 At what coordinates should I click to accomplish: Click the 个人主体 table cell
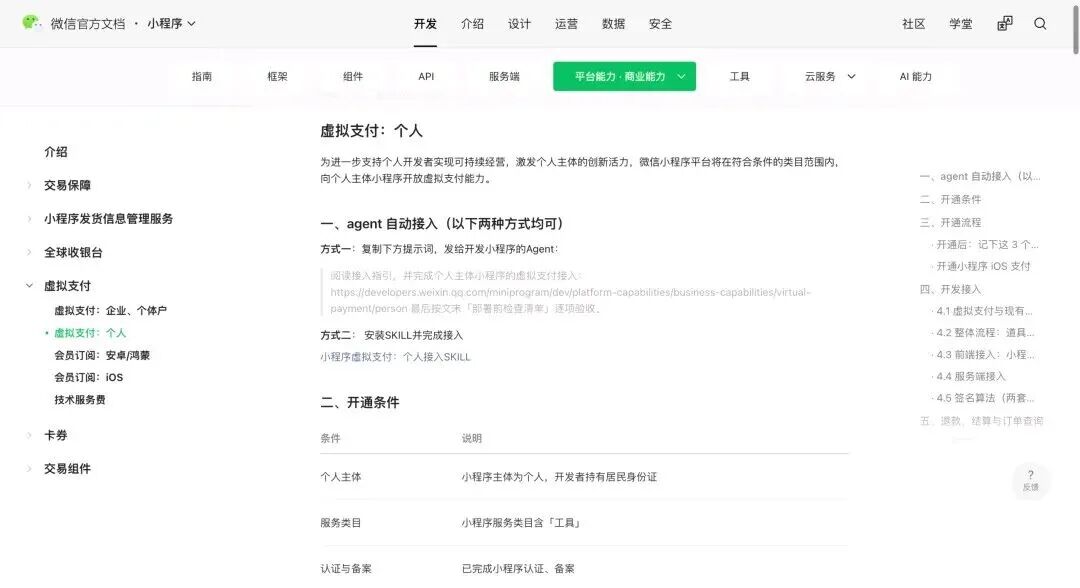(x=341, y=476)
